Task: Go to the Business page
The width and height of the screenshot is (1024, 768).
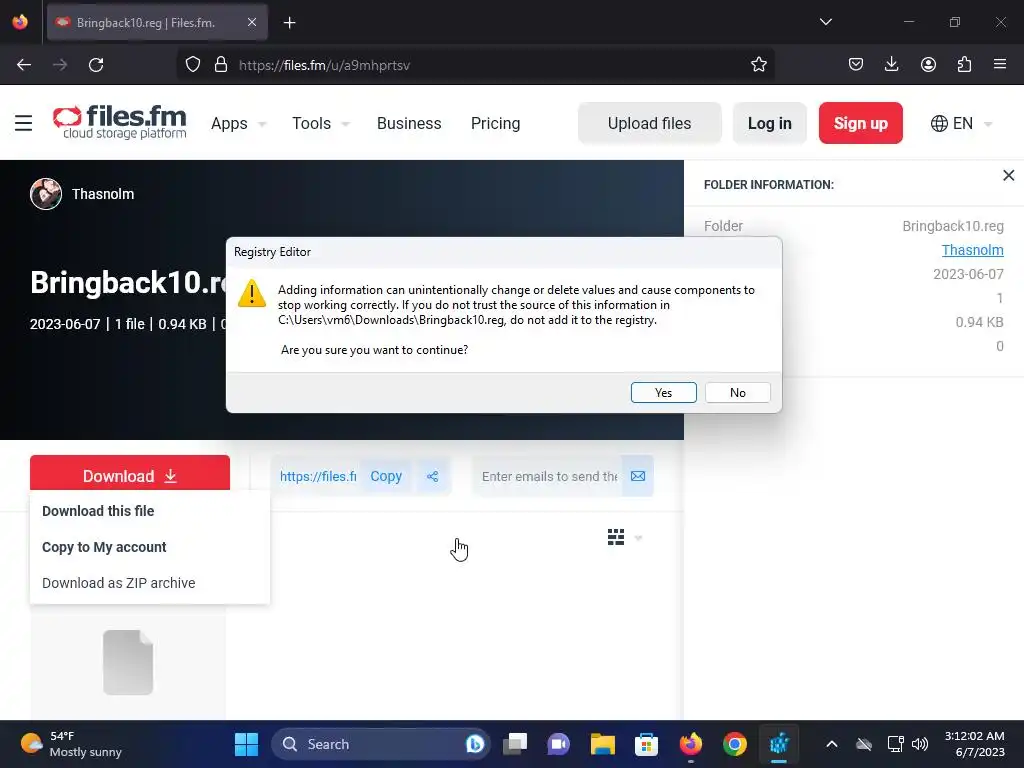Action: click(409, 123)
